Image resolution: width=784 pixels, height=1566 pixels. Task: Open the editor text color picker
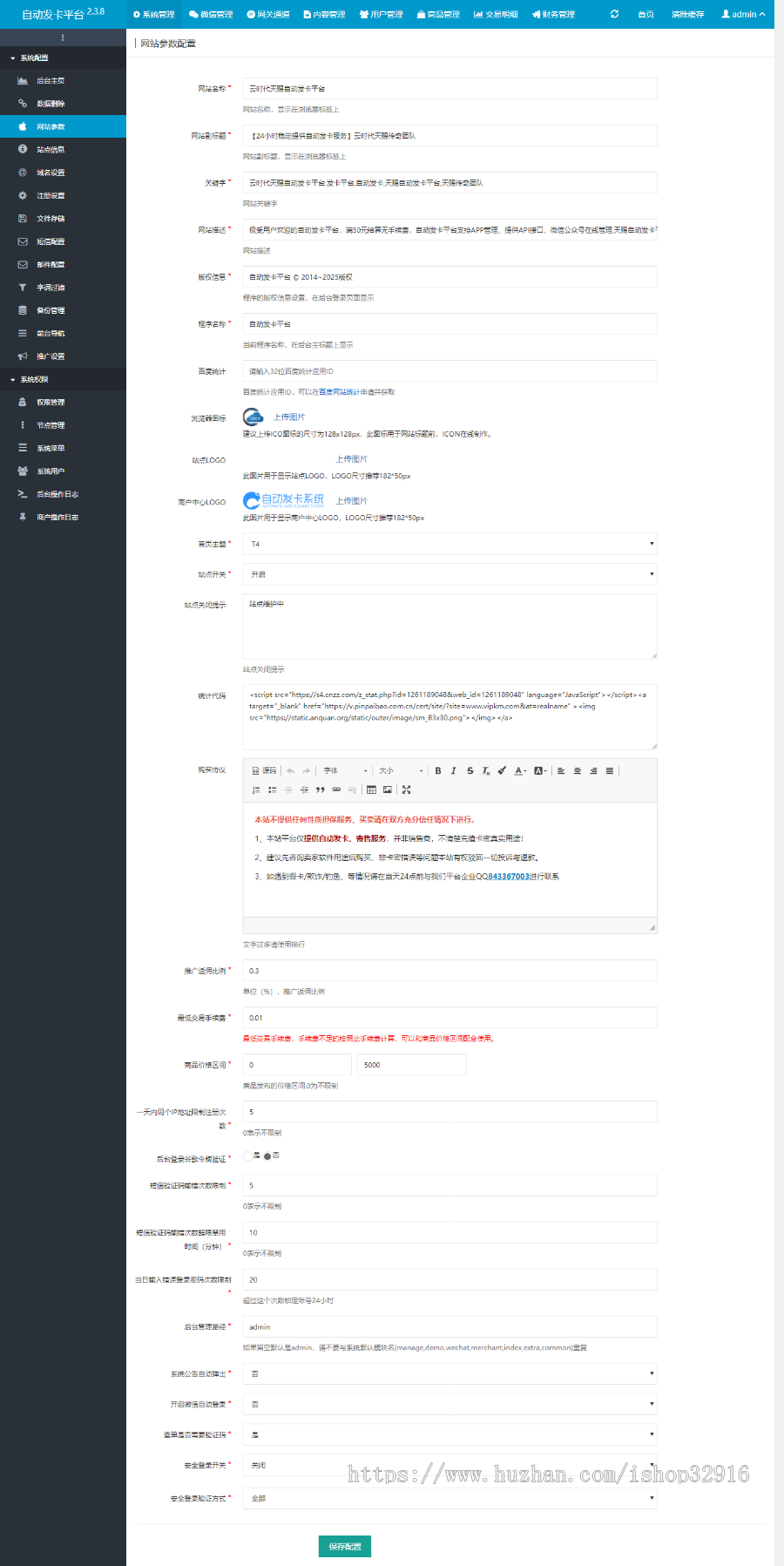click(x=520, y=770)
